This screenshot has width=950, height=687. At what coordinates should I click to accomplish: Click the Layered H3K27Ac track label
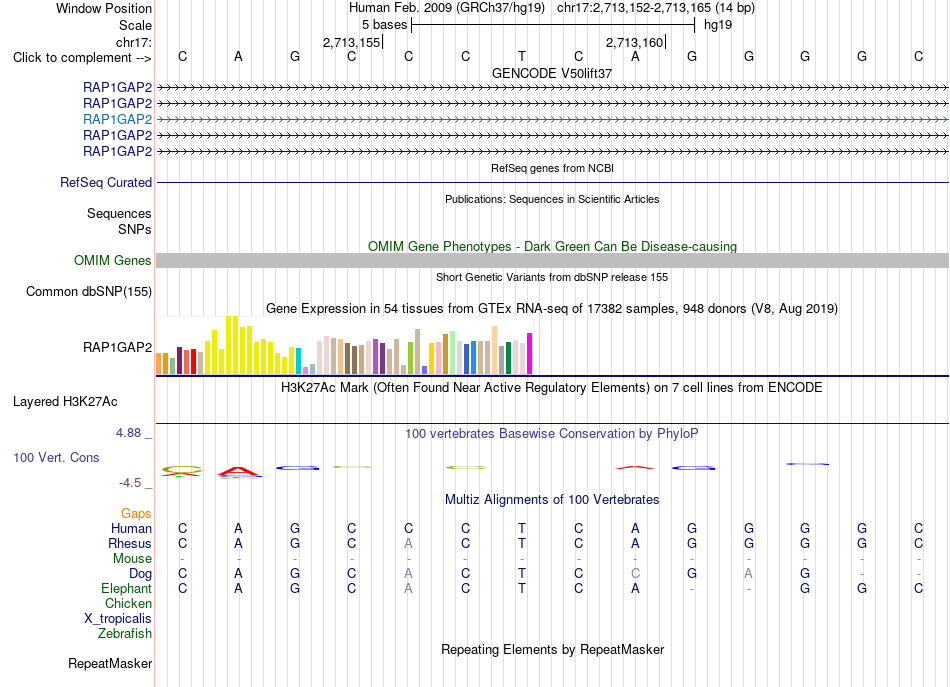coord(65,402)
